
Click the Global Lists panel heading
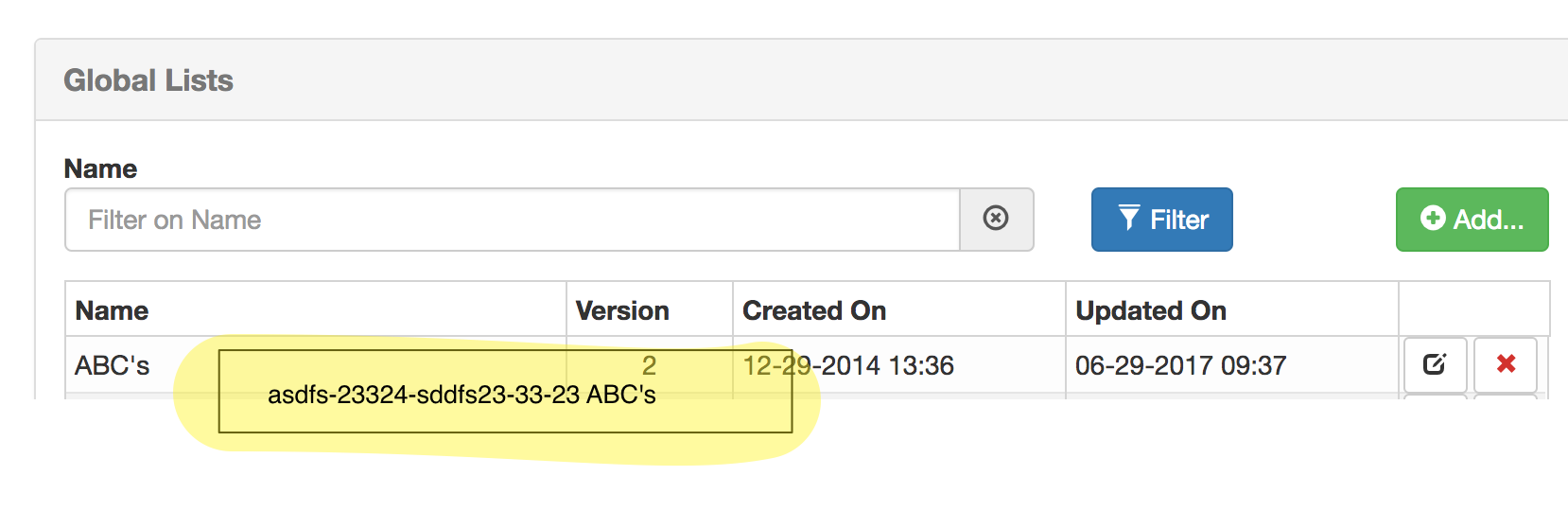[148, 80]
